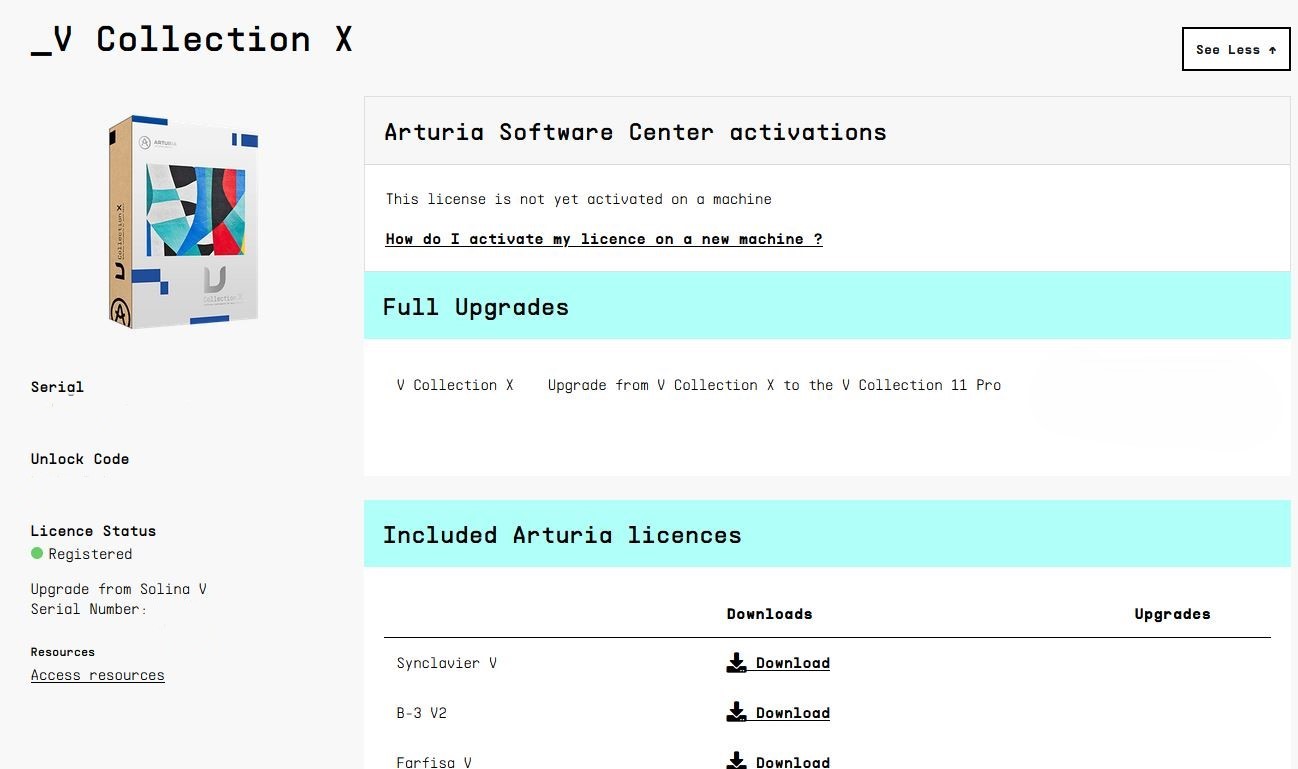Screen dimensions: 1298x769
Task: Select the upgrade to V Collection 11 Pro
Action: [774, 385]
